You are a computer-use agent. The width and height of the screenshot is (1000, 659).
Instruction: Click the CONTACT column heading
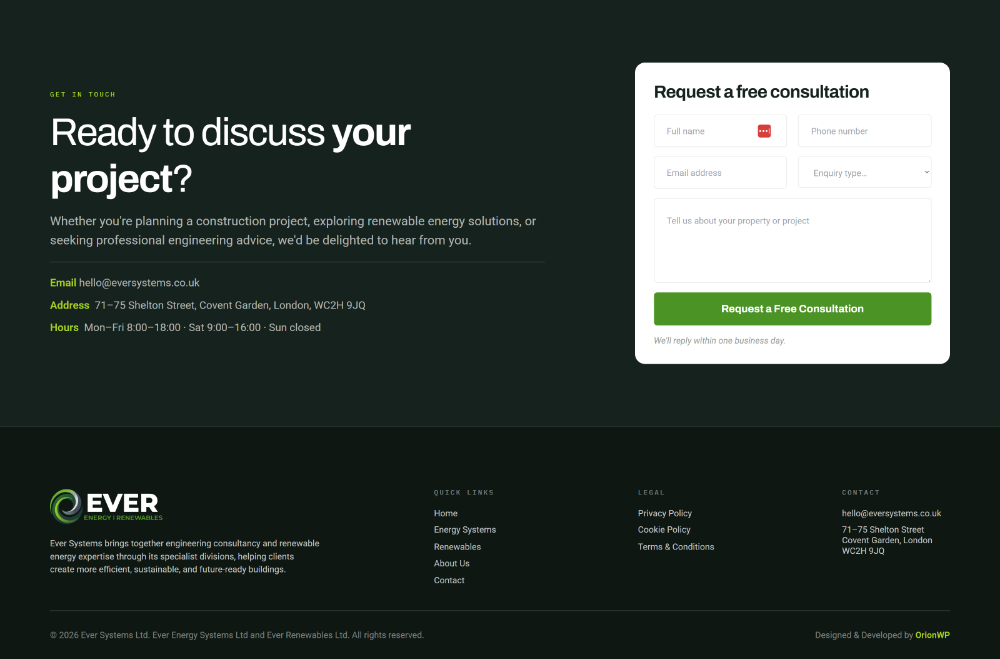click(861, 492)
